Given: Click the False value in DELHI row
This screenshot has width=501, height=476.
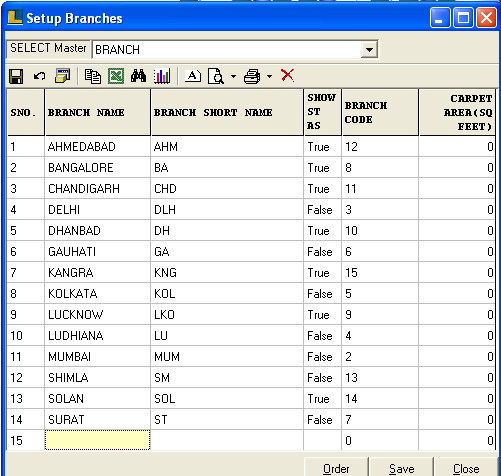Looking at the screenshot, I should 323,209.
